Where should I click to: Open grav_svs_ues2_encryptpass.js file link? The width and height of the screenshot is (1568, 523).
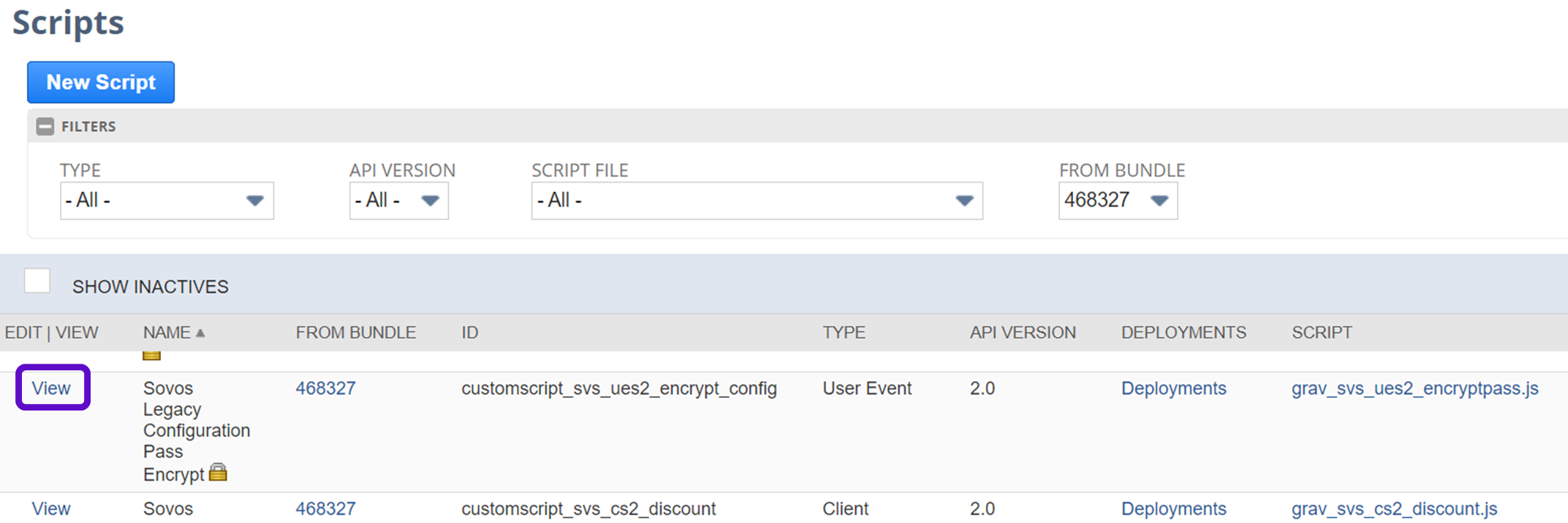1414,388
